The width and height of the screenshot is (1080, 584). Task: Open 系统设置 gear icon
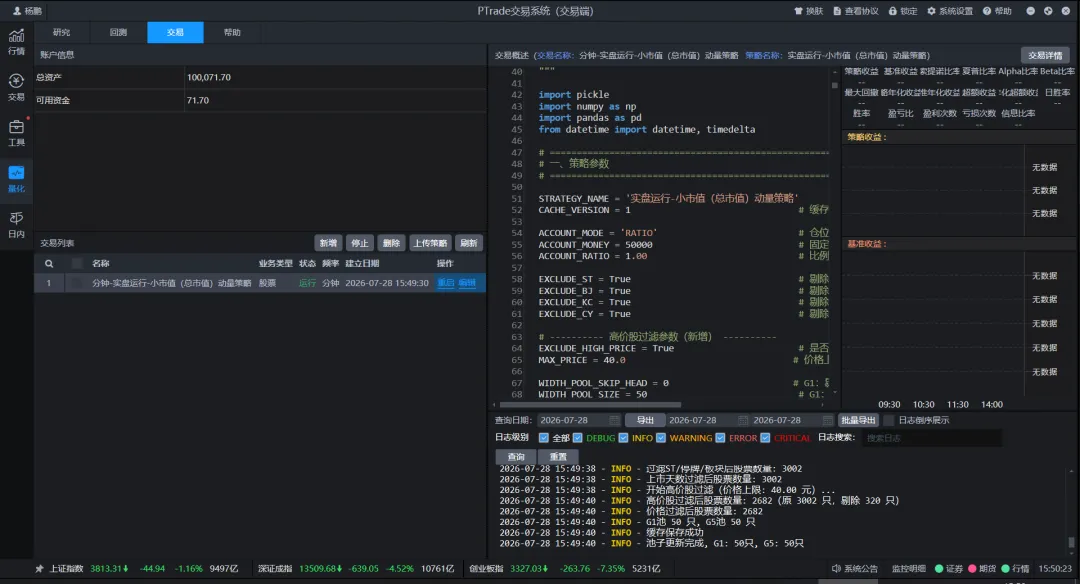(931, 11)
